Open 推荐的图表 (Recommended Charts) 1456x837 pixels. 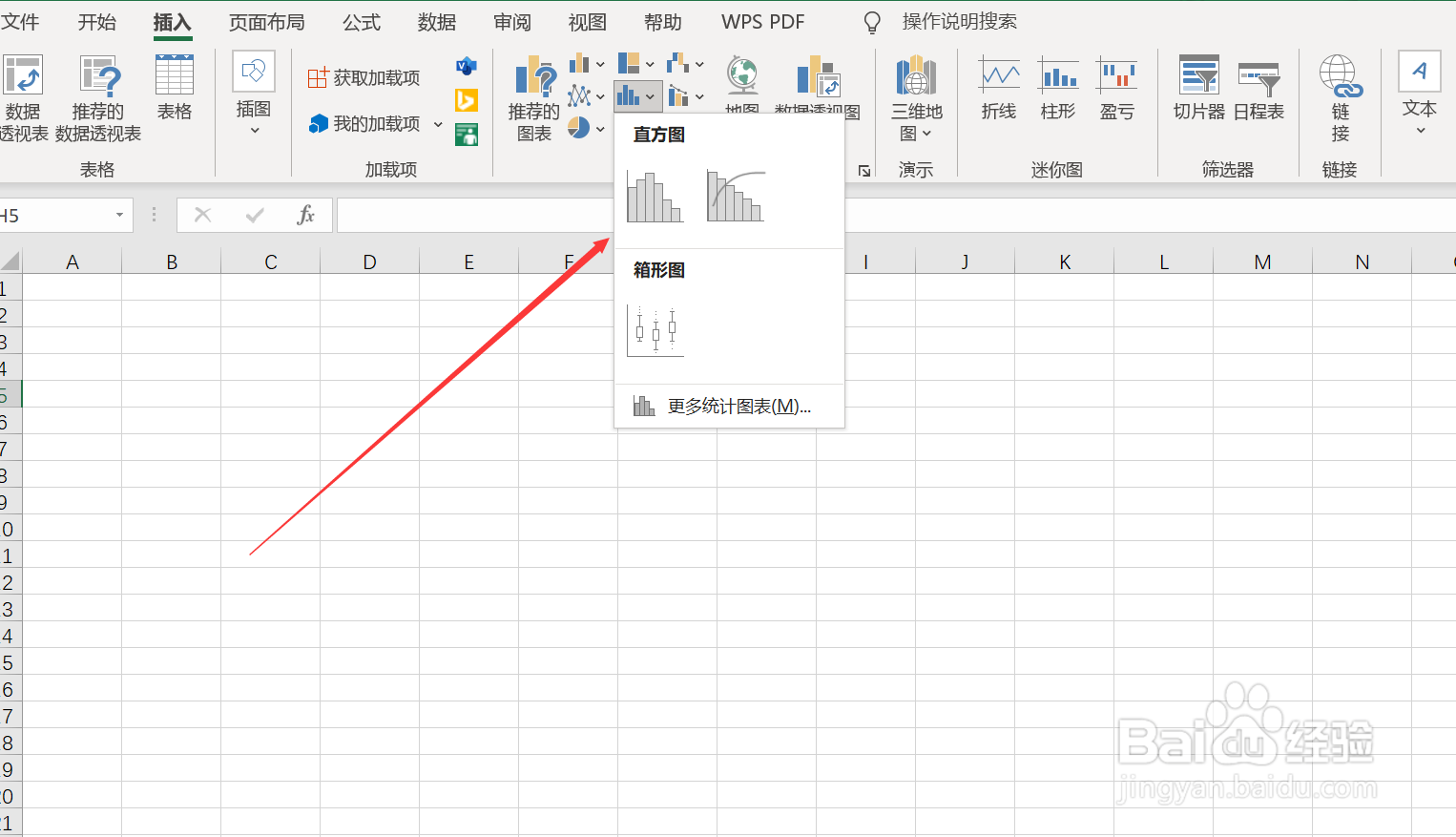(x=534, y=98)
